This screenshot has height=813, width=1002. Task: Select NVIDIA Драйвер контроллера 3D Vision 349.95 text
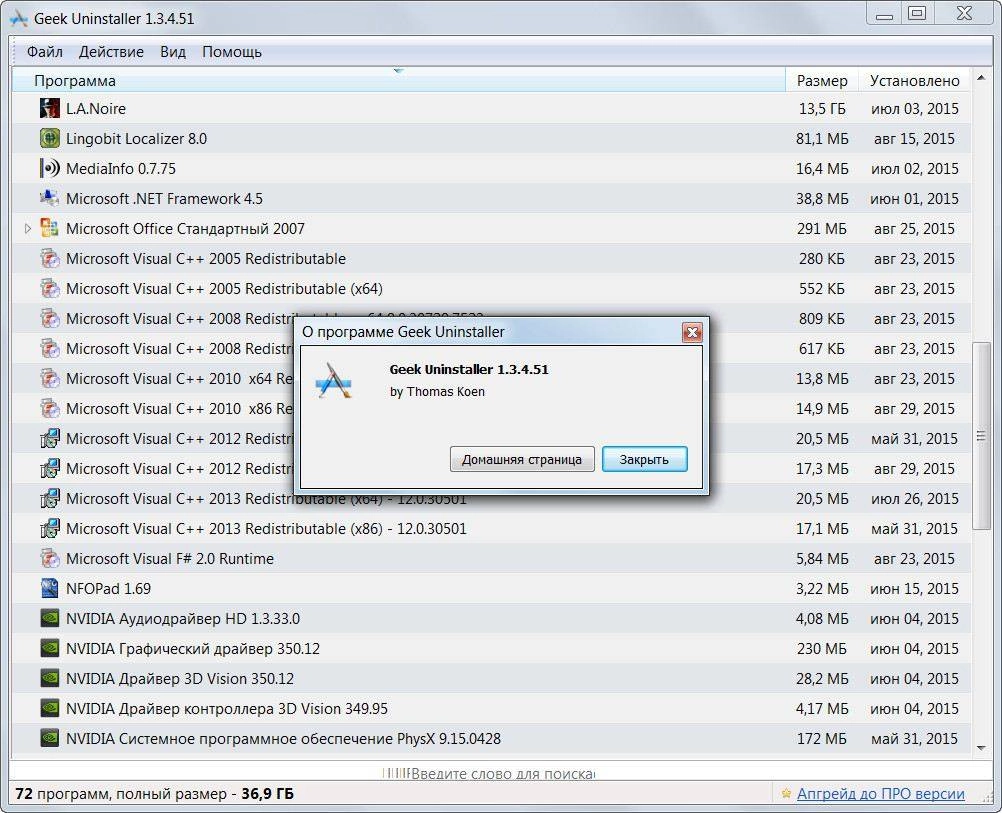coord(227,709)
